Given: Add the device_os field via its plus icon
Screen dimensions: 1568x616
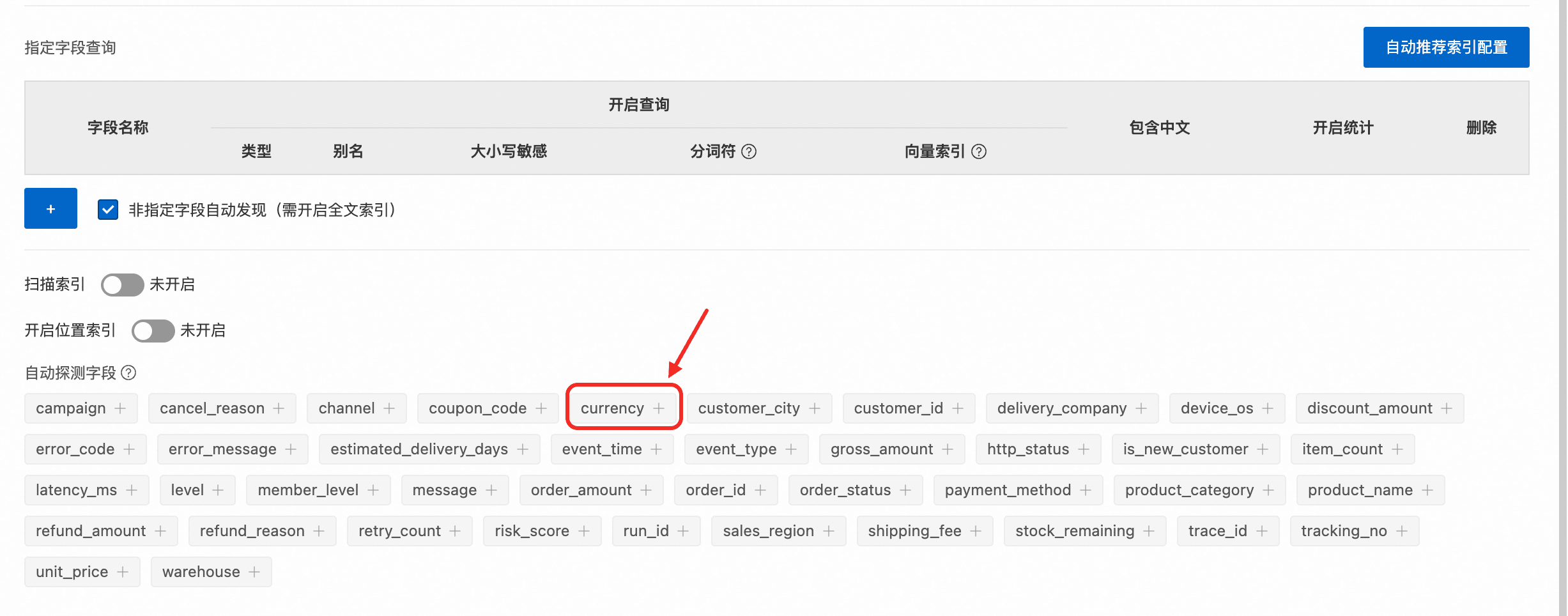Looking at the screenshot, I should [1268, 408].
